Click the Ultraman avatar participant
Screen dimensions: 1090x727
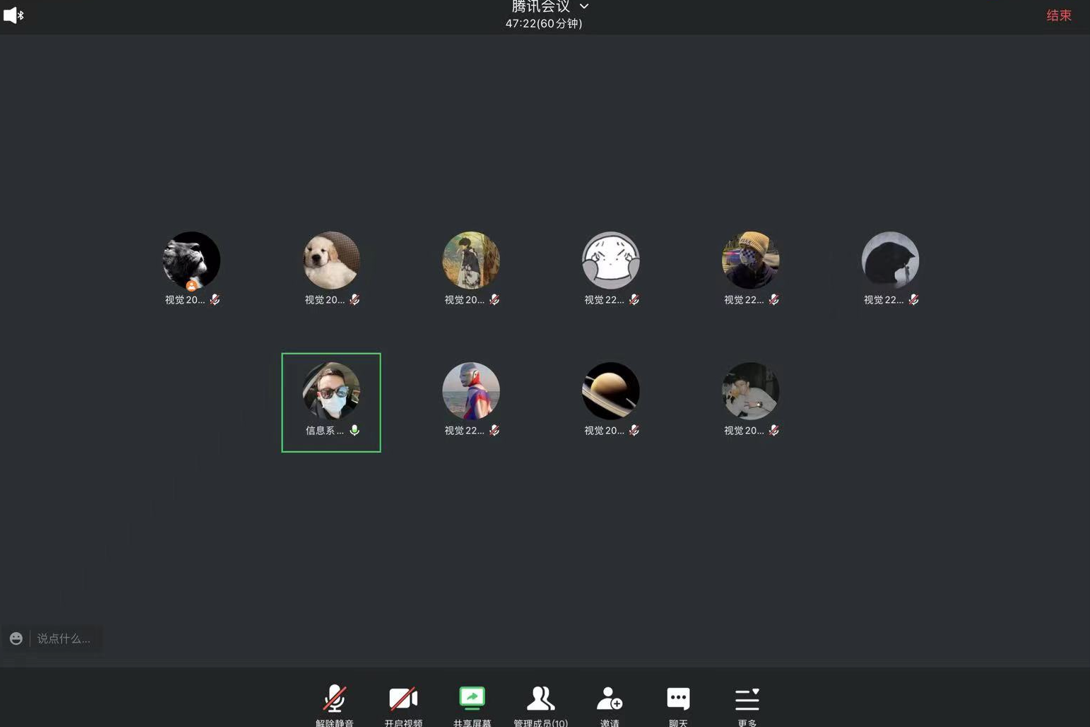471,391
